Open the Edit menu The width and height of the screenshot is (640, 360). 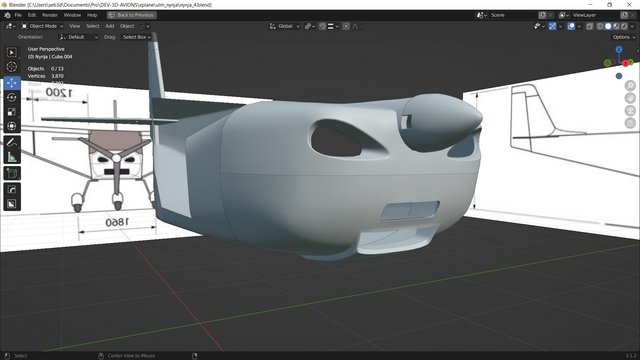point(32,15)
